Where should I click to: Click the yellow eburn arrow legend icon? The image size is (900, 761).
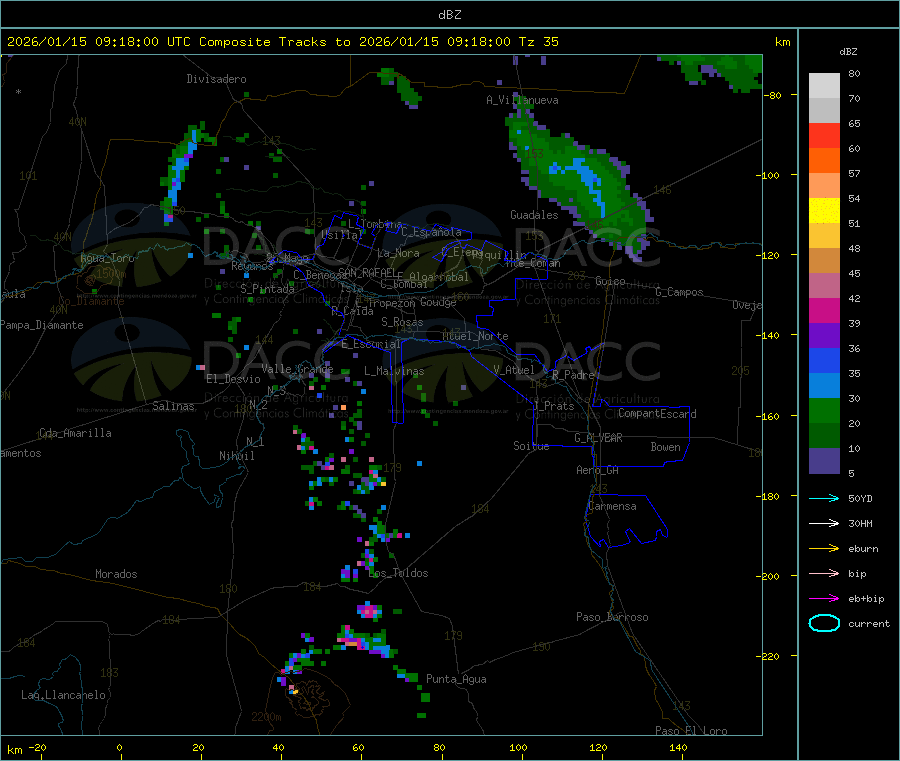pyautogui.click(x=824, y=549)
